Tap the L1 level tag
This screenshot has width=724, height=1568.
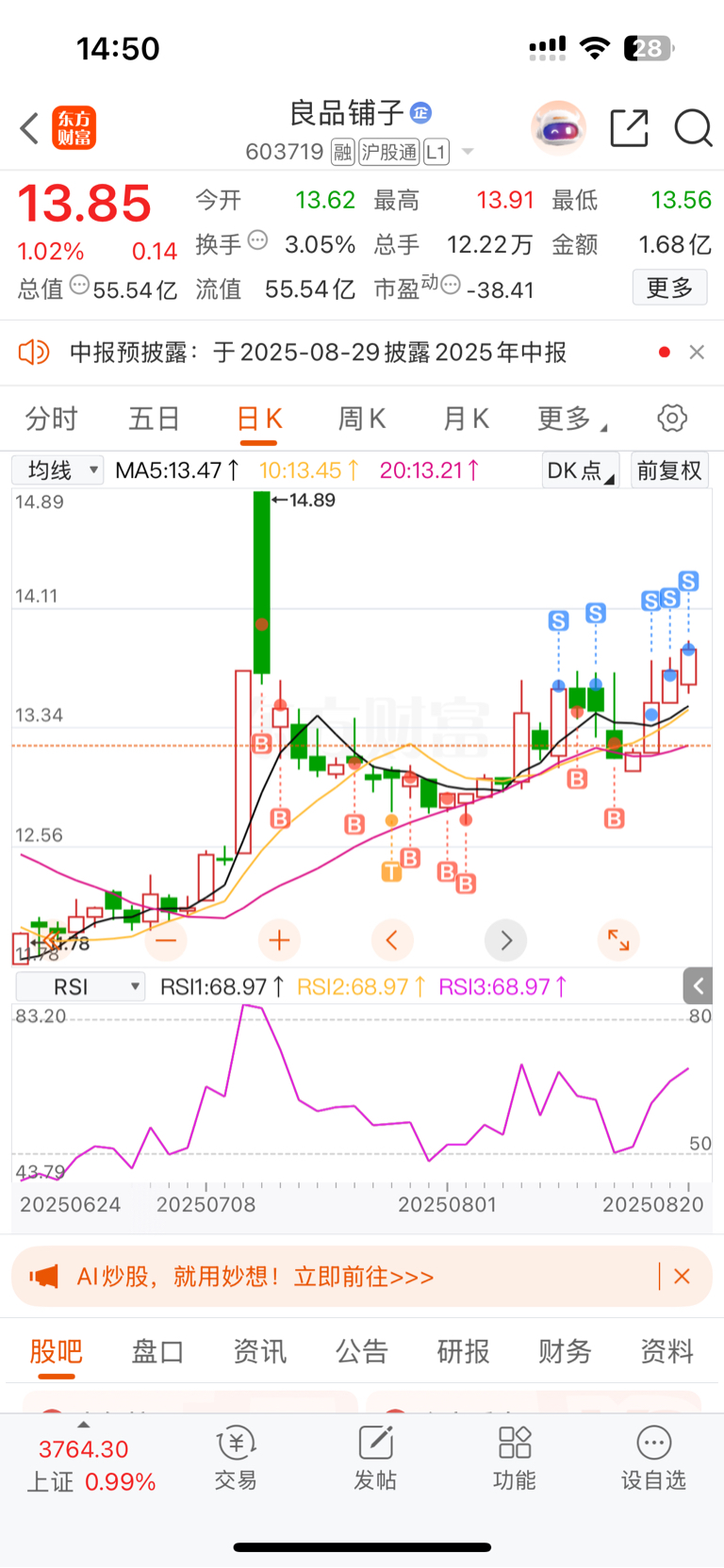[x=436, y=152]
